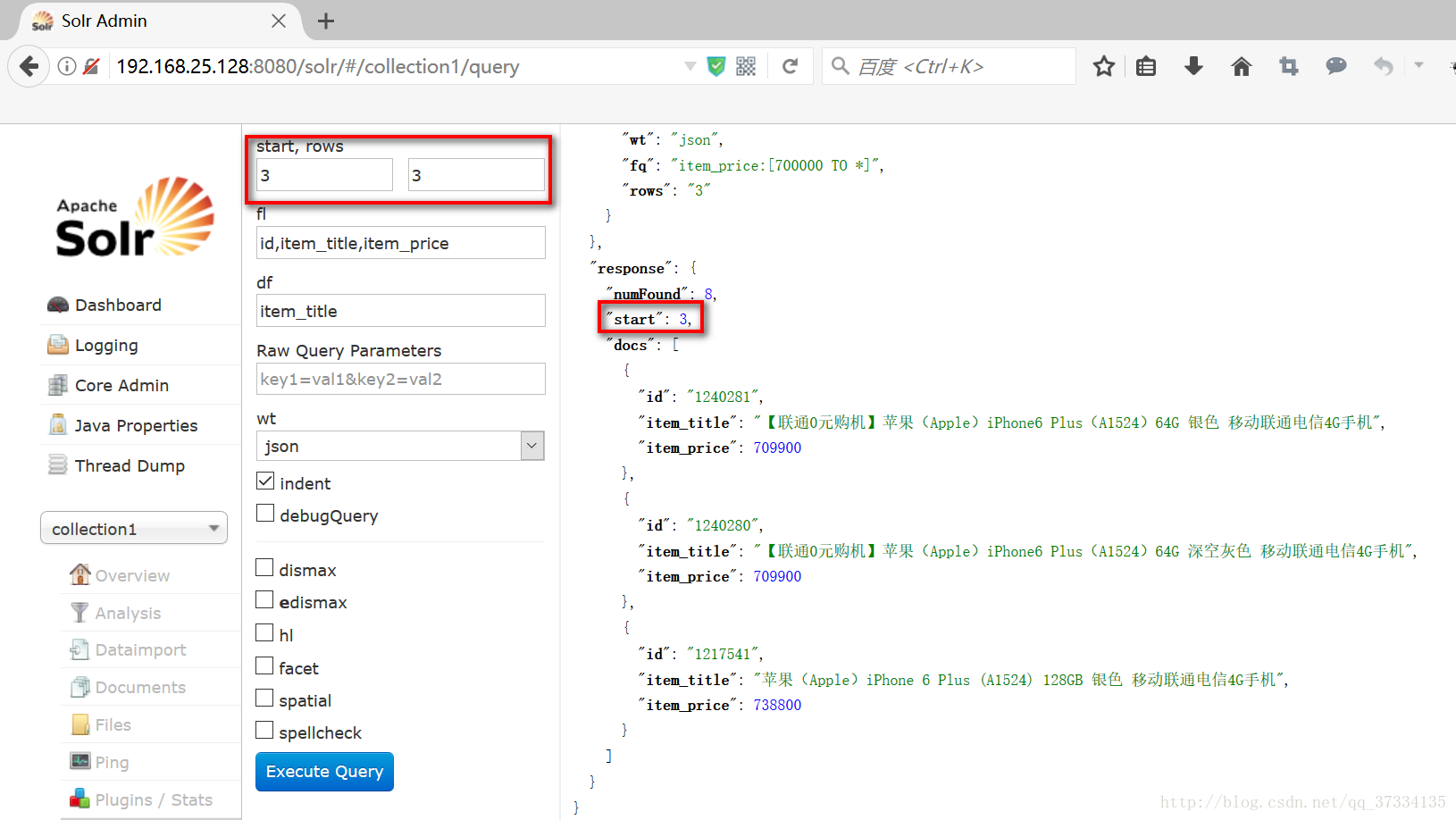Viewport: 1456px width, 820px height.
Task: Click the green shield security icon
Action: [x=716, y=66]
